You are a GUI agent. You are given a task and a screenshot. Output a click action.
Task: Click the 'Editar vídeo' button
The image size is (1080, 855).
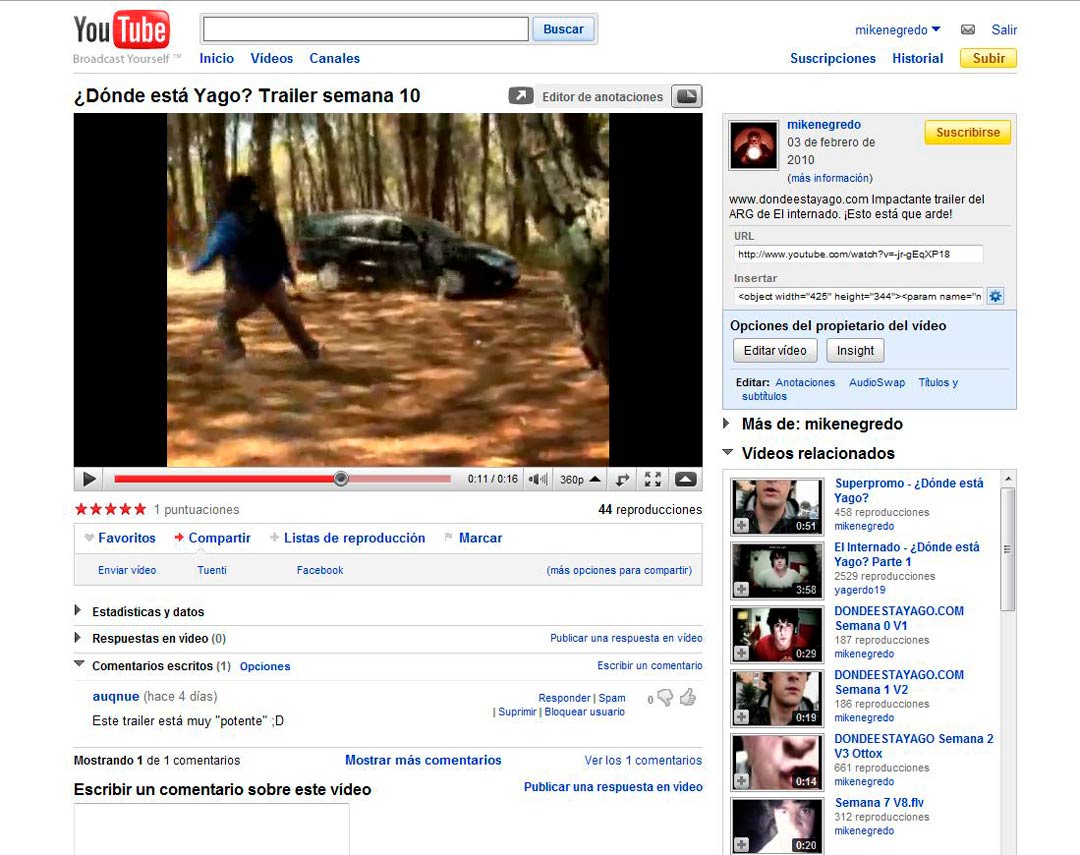(775, 351)
